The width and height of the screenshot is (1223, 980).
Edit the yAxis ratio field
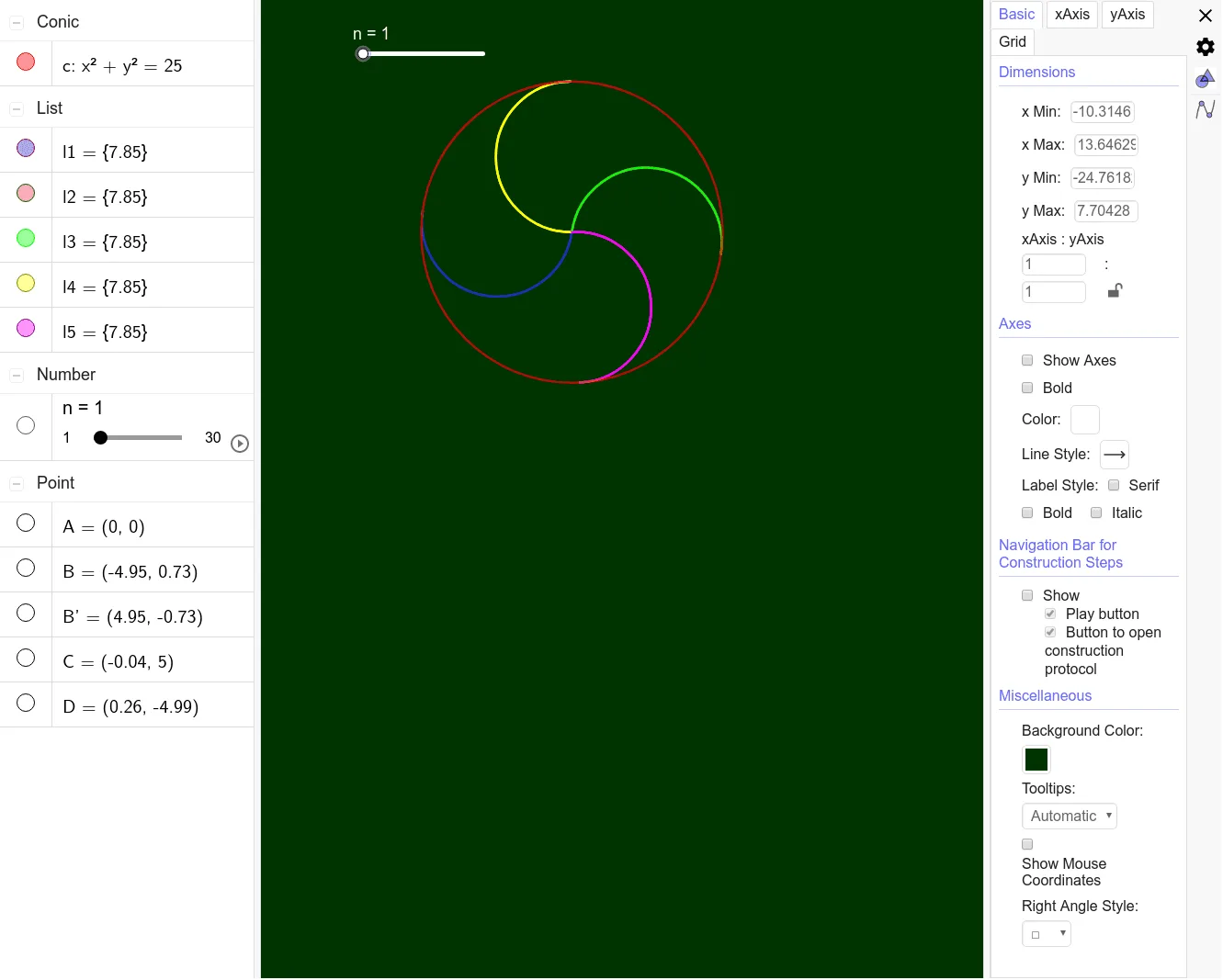coord(1054,292)
